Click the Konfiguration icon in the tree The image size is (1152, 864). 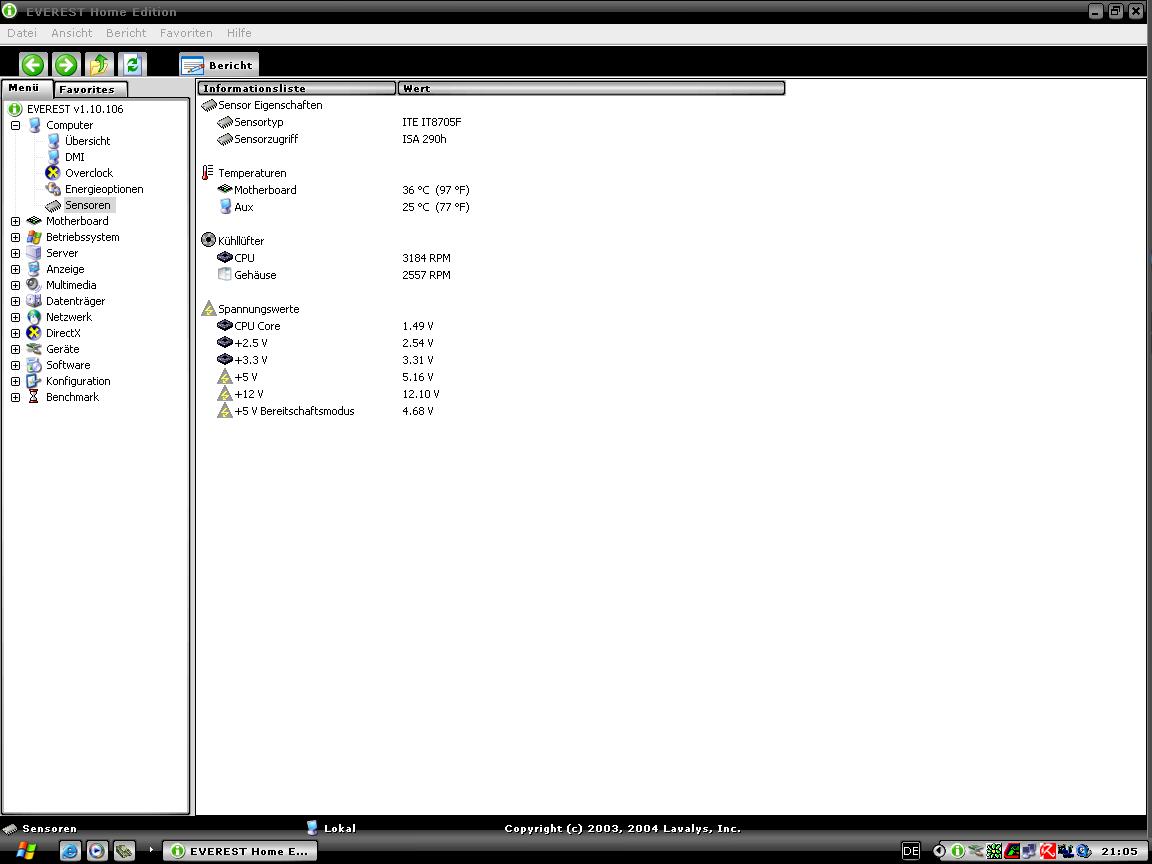[x=34, y=381]
